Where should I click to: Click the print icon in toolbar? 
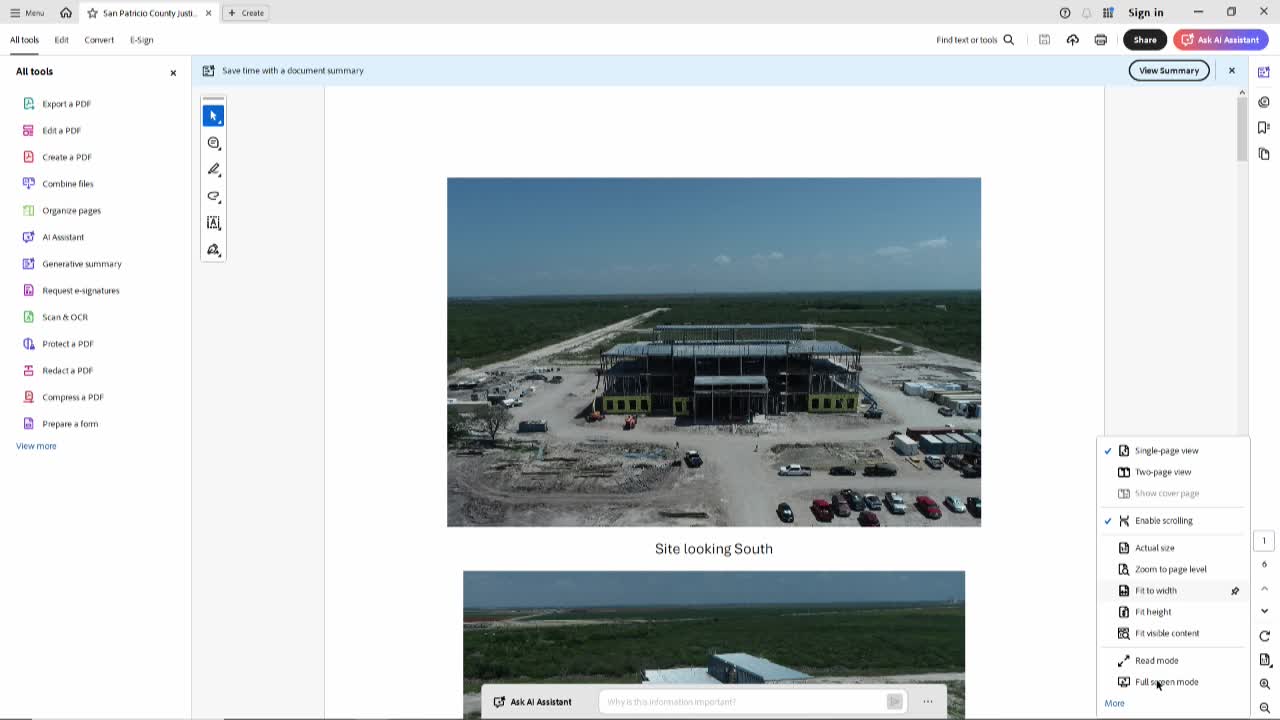[1100, 40]
